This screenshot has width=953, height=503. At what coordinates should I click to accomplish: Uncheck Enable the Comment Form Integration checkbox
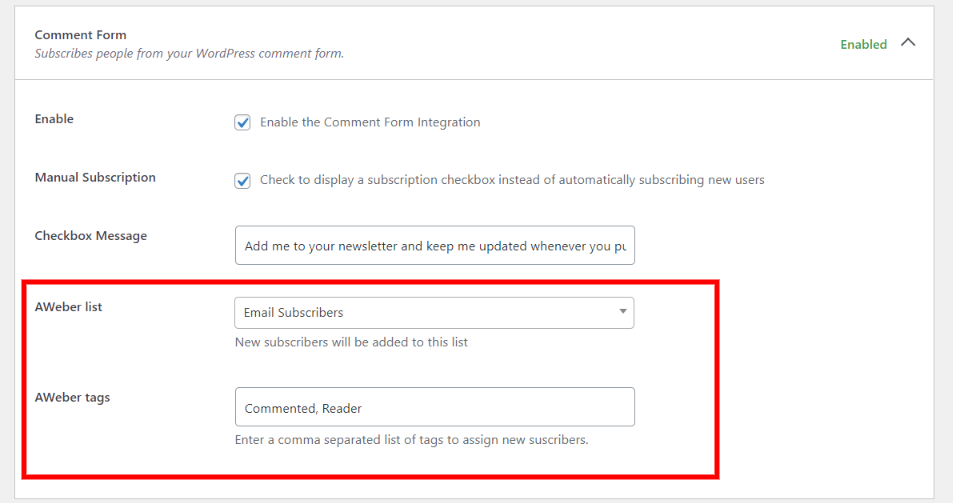click(243, 123)
